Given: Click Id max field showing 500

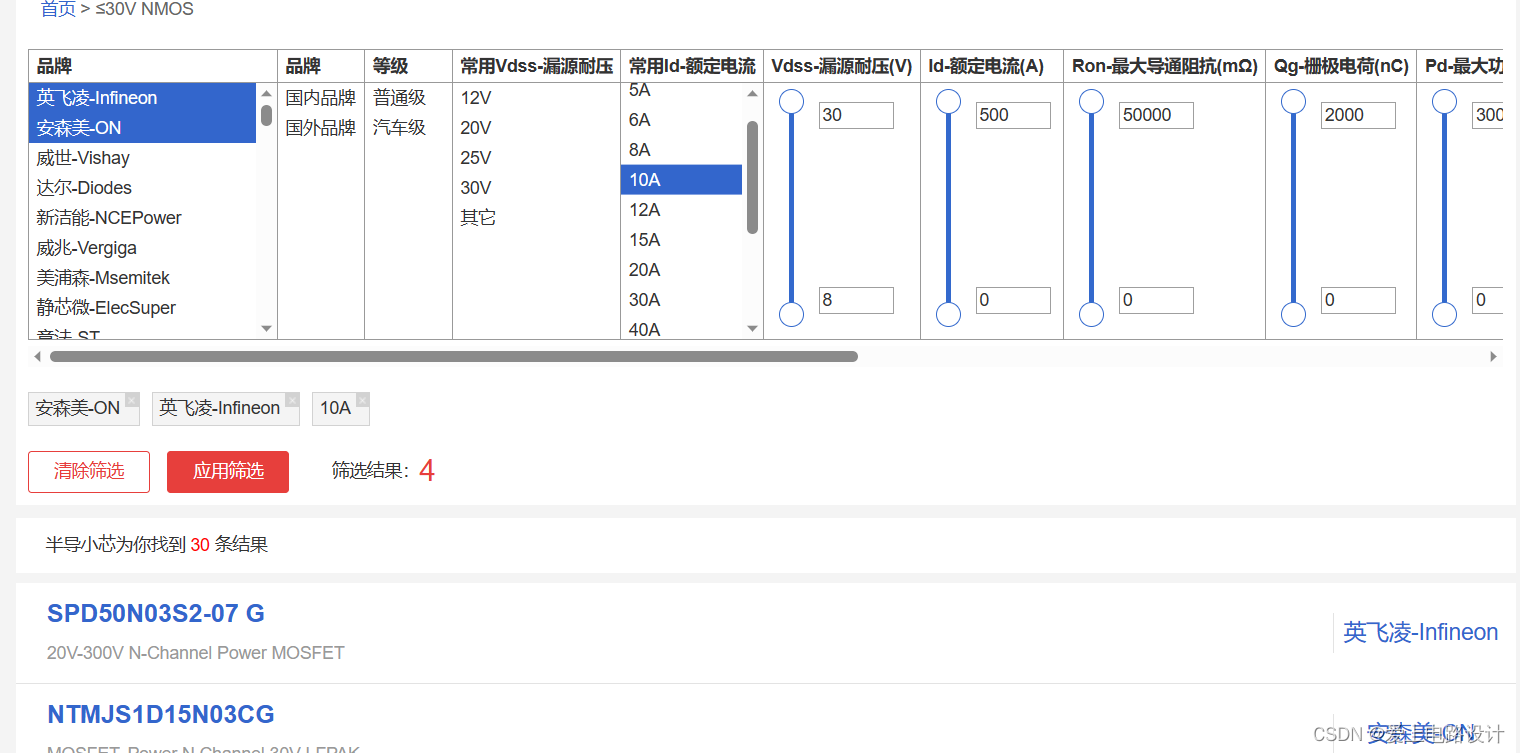Looking at the screenshot, I should point(1013,115).
